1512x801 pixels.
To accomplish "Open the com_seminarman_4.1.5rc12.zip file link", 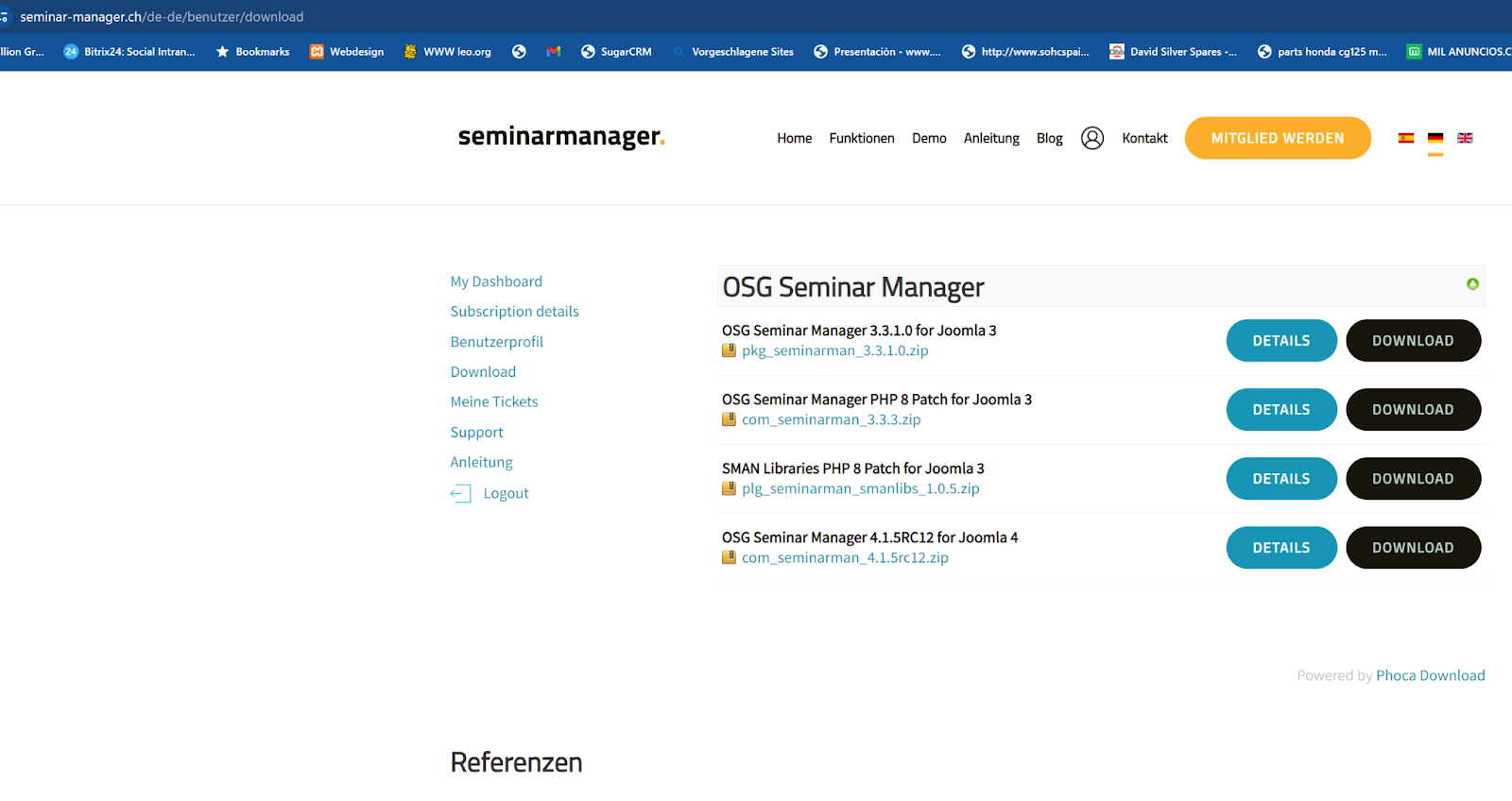I will (845, 557).
